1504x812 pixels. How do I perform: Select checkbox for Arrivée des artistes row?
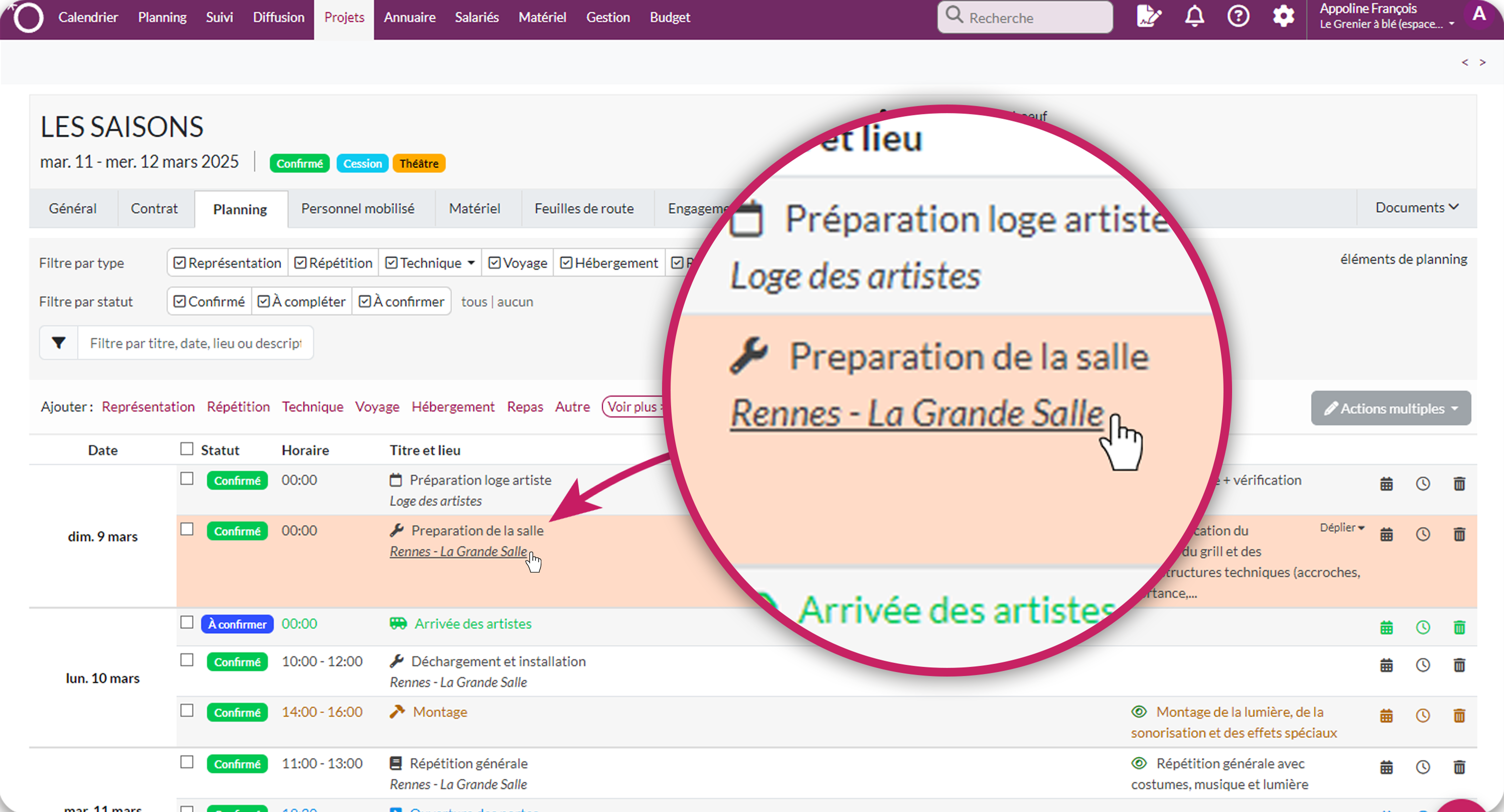[187, 622]
